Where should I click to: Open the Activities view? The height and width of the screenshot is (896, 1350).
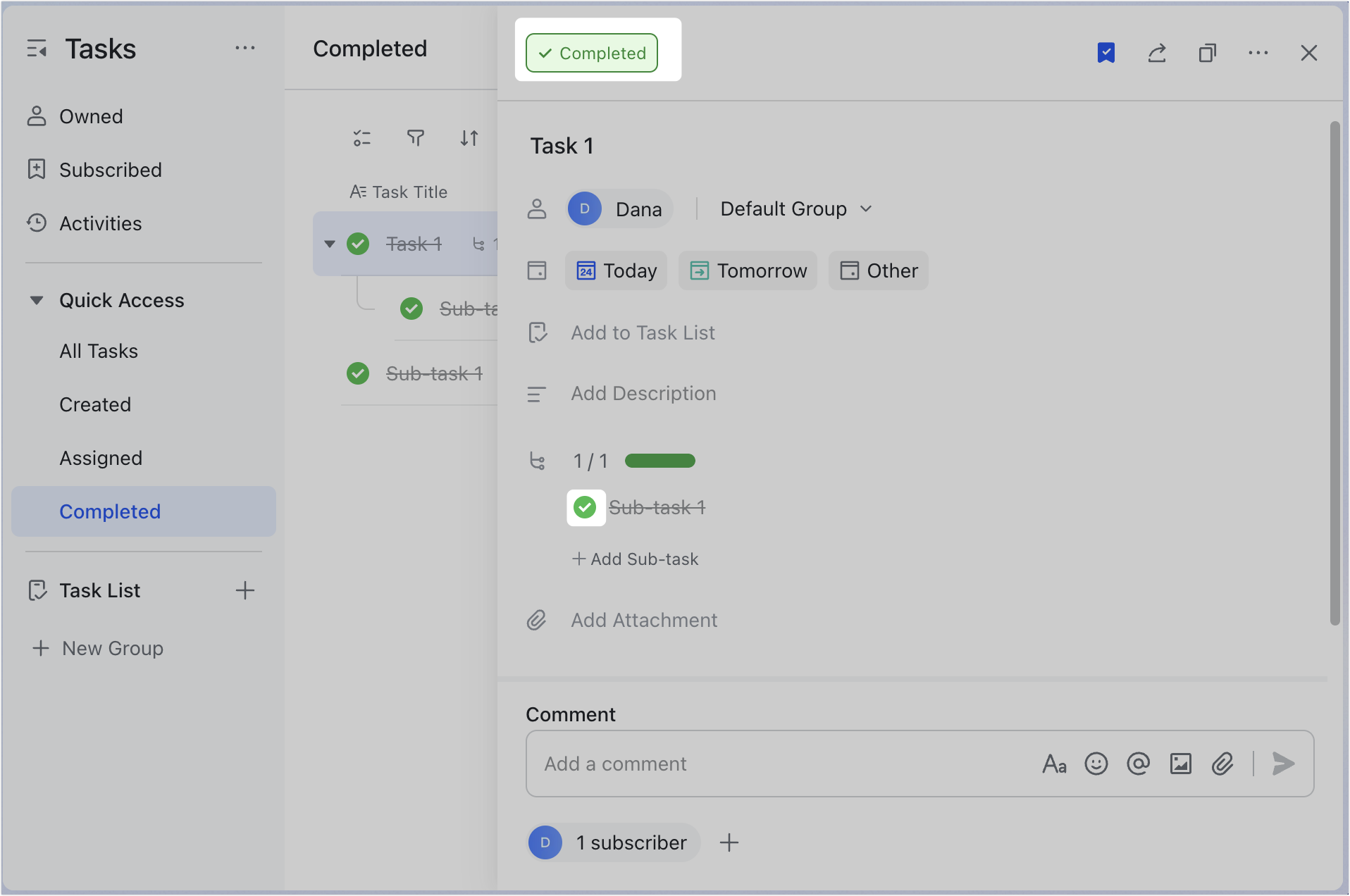pyautogui.click(x=144, y=223)
